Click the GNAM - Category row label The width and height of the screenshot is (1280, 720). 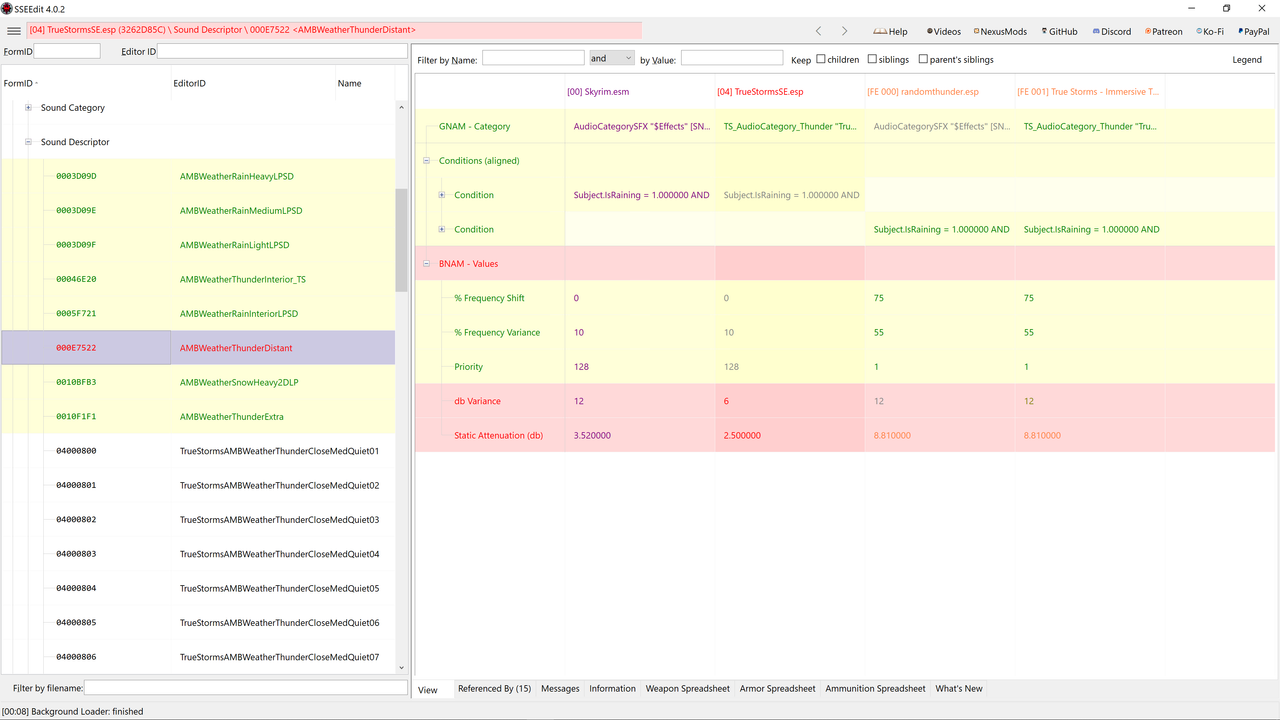click(474, 127)
